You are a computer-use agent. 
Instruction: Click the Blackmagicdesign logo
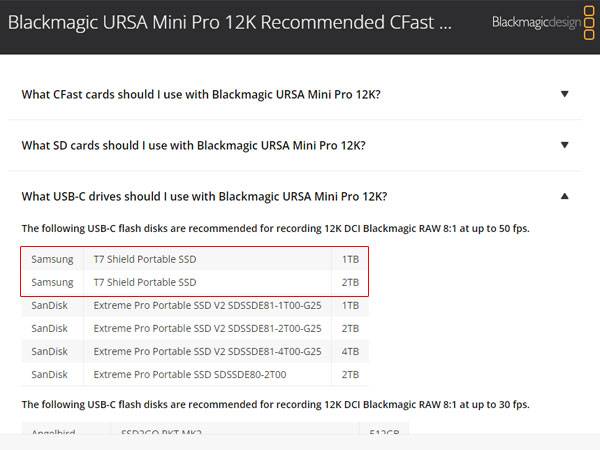[537, 22]
